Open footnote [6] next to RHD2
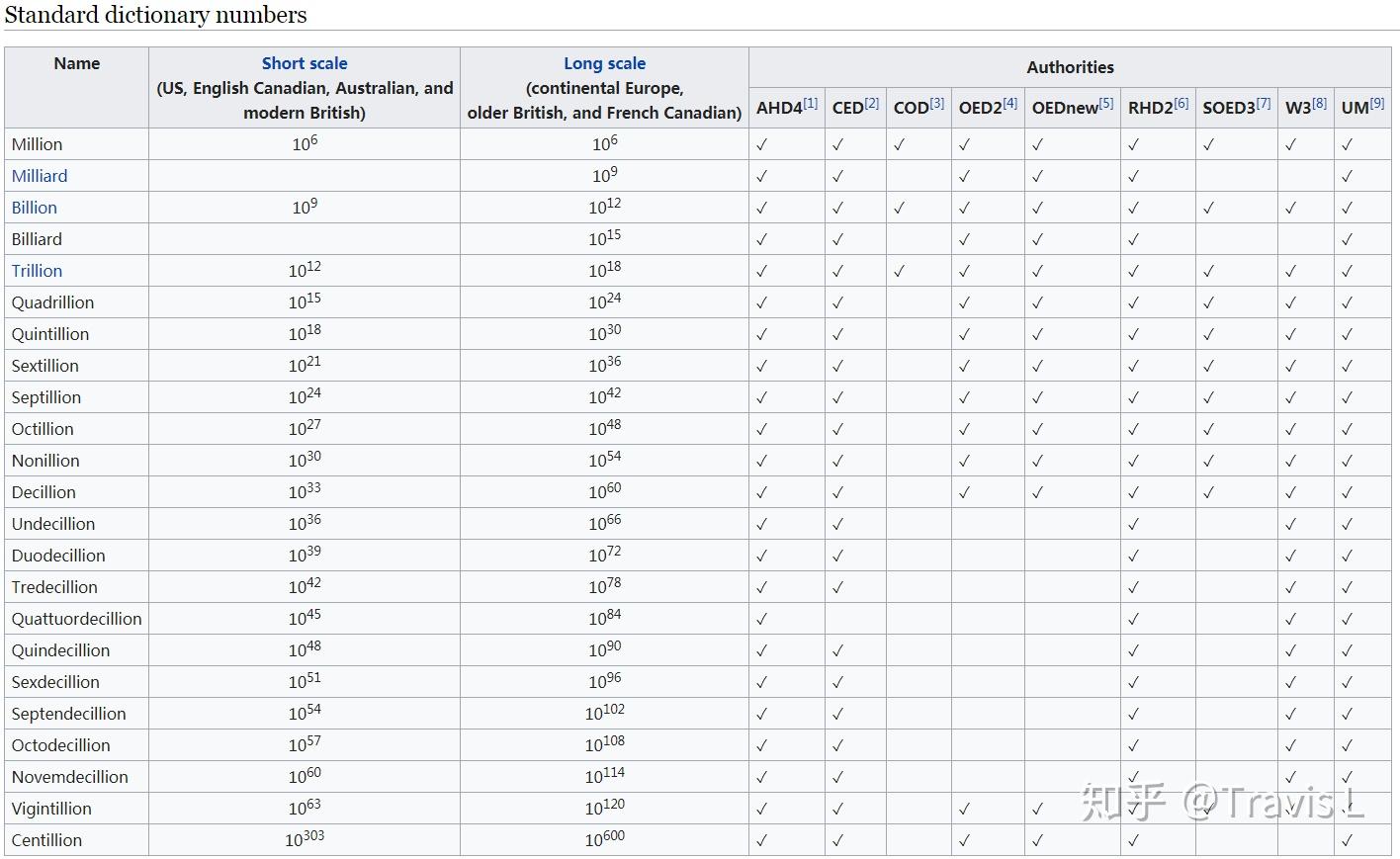This screenshot has height=859, width=1400. [x=1181, y=103]
